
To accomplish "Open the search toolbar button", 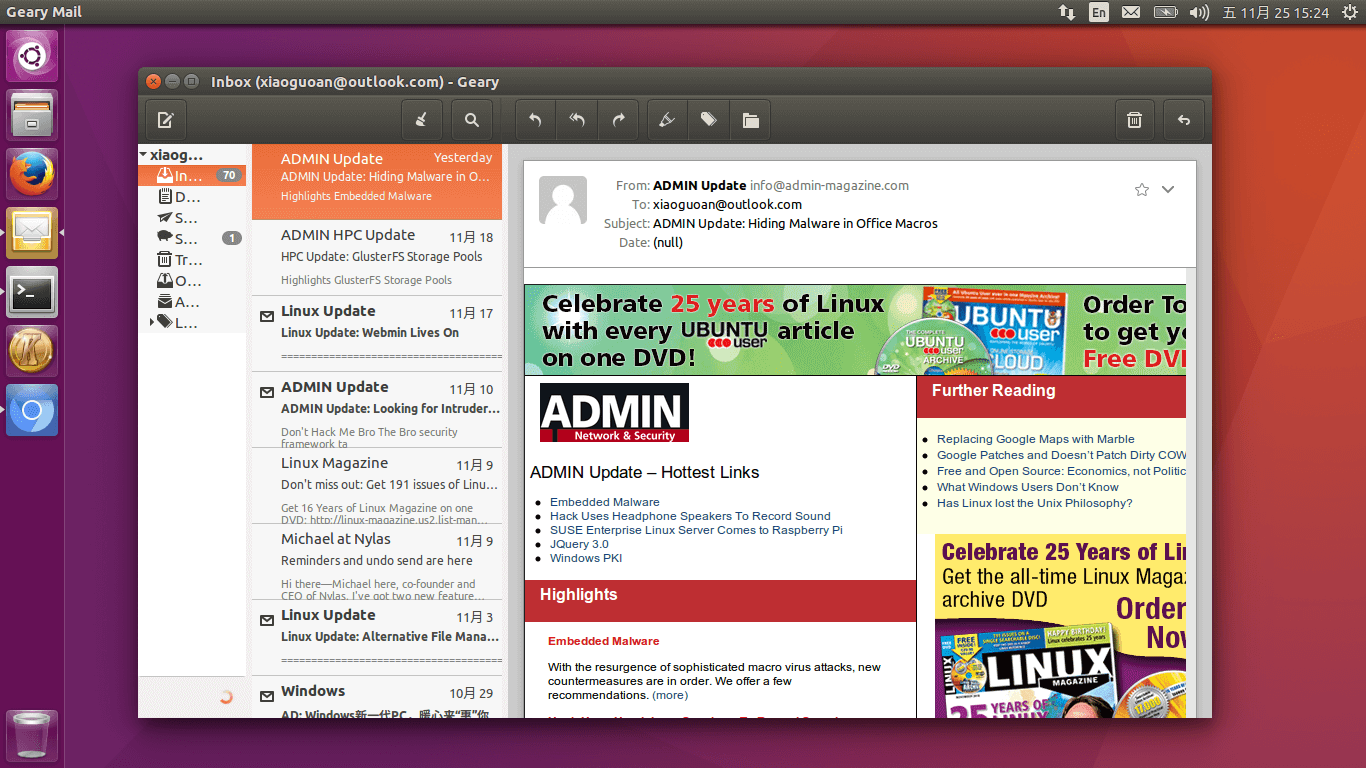I will coord(471,120).
